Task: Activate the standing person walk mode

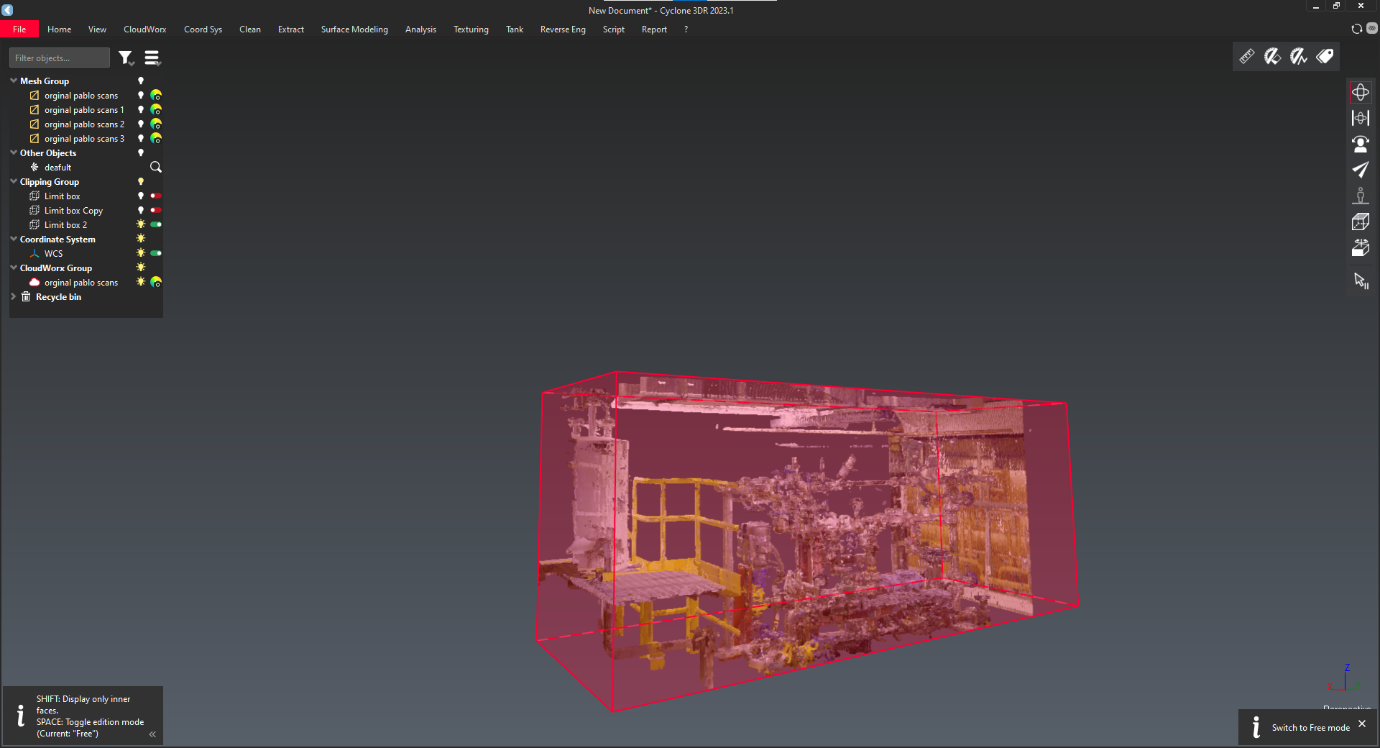Action: pyautogui.click(x=1360, y=196)
